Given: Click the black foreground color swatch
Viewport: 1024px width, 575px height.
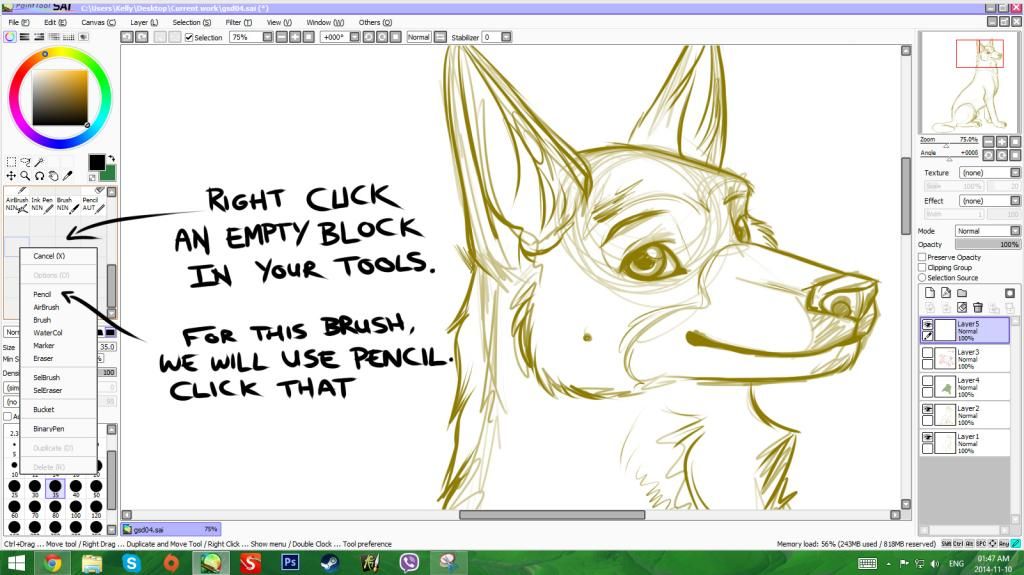Looking at the screenshot, I should [96, 162].
